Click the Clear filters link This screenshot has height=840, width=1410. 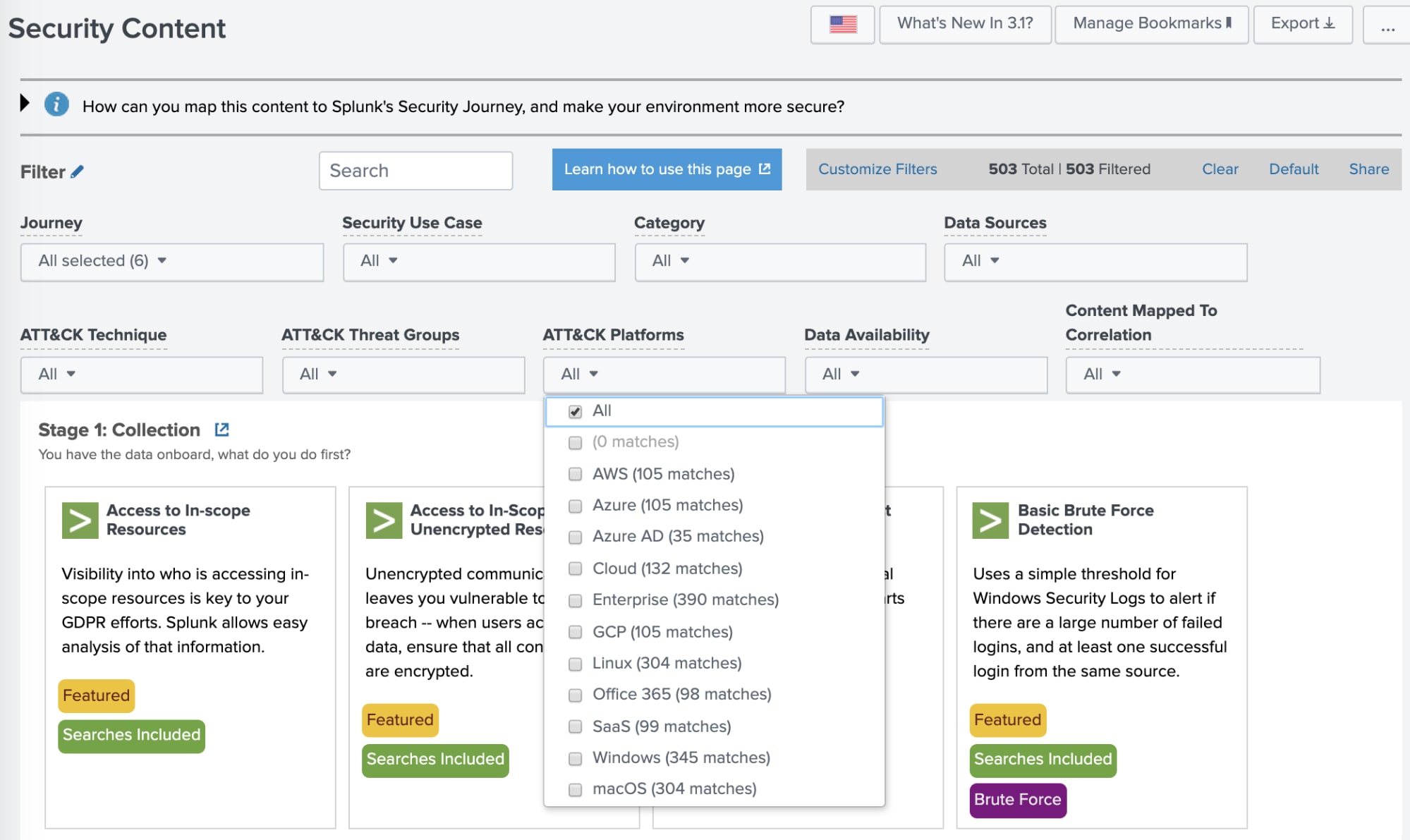[x=1220, y=169]
